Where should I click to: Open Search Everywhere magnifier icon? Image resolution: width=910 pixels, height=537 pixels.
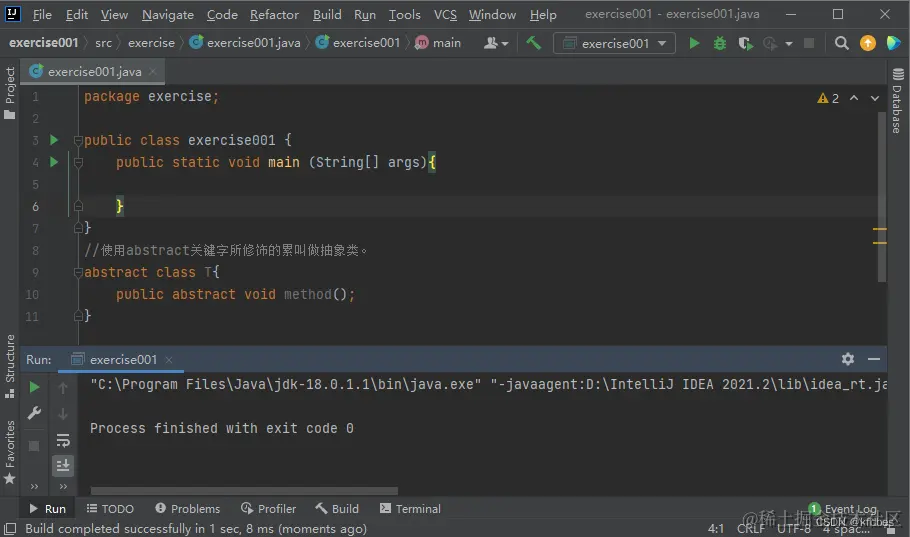click(x=842, y=43)
